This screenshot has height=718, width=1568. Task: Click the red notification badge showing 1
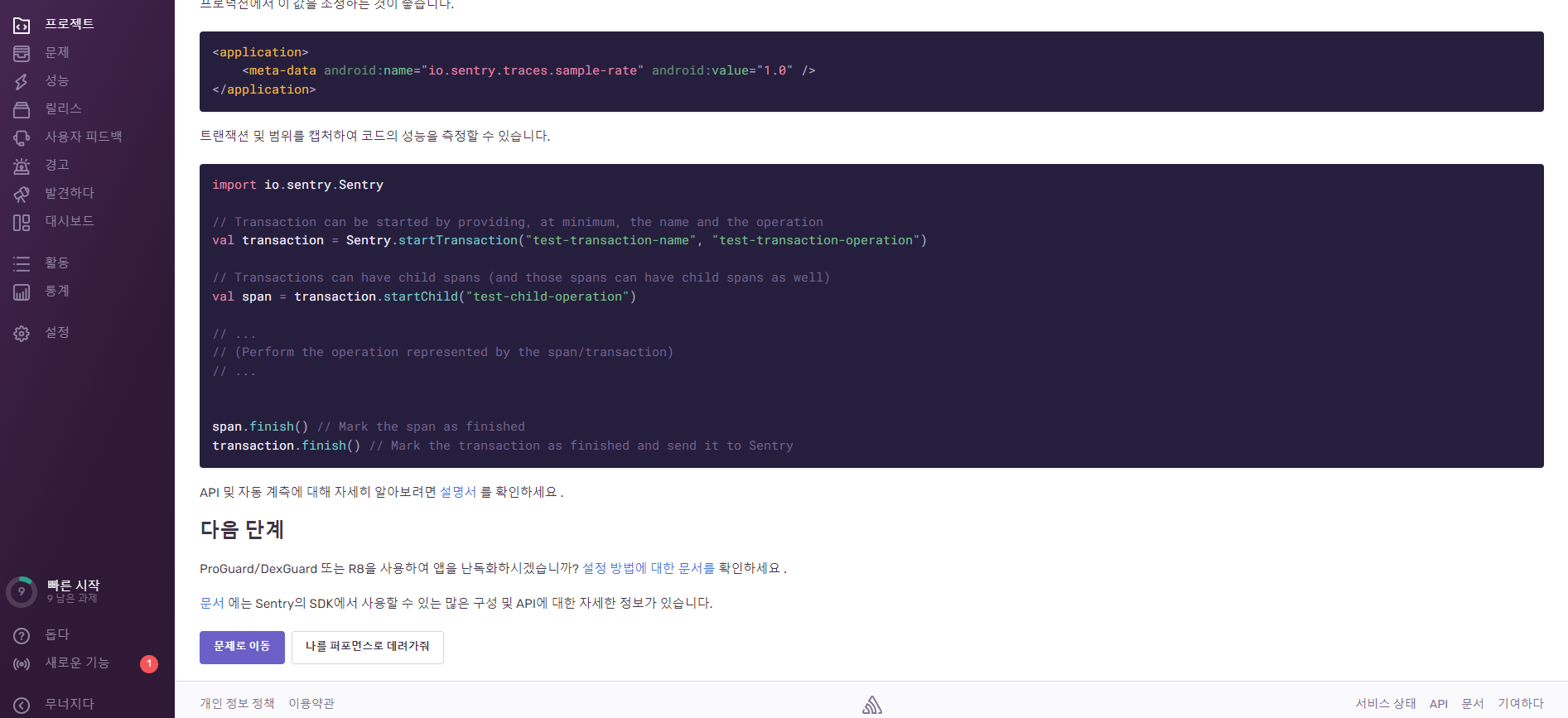(149, 663)
